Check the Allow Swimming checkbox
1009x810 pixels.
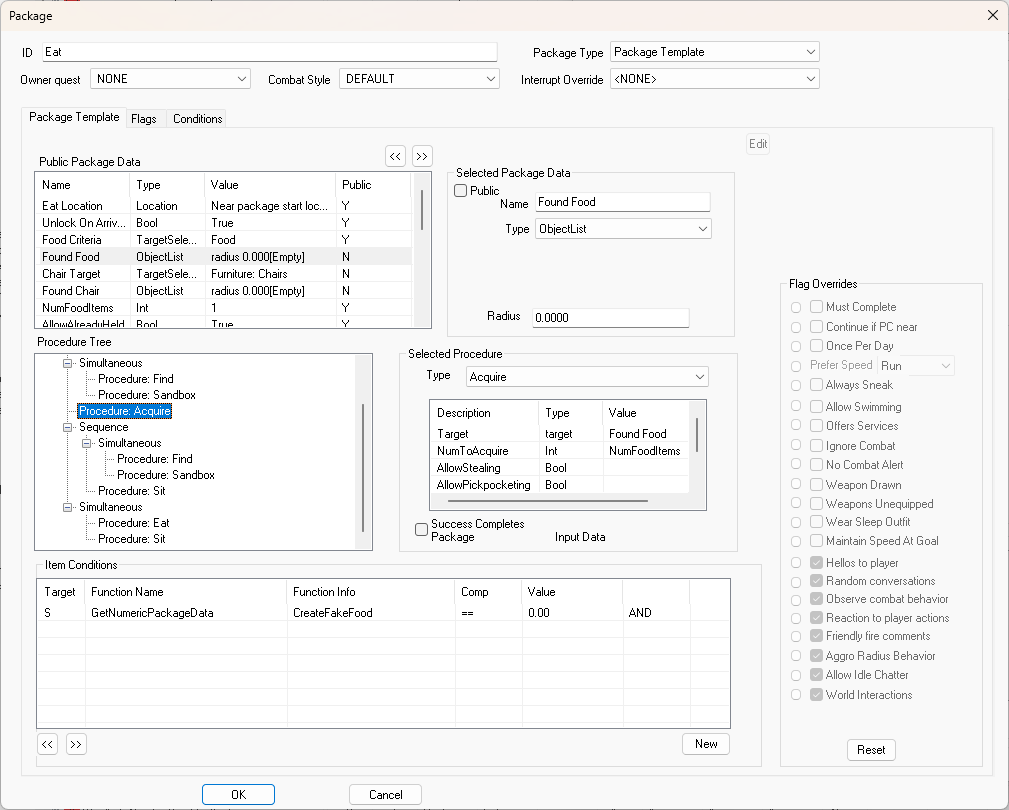(x=817, y=407)
